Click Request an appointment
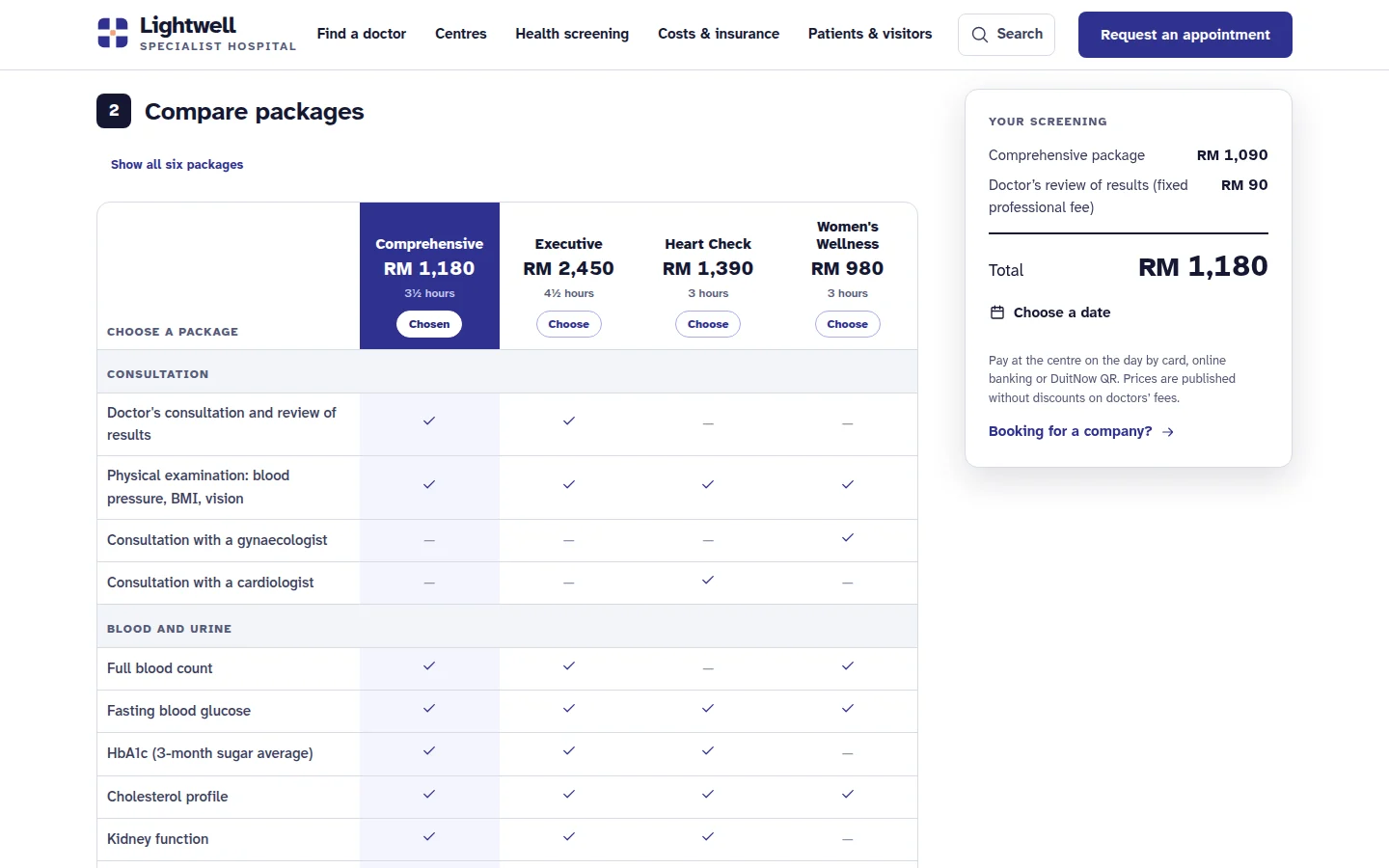This screenshot has height=868, width=1389. tap(1185, 35)
